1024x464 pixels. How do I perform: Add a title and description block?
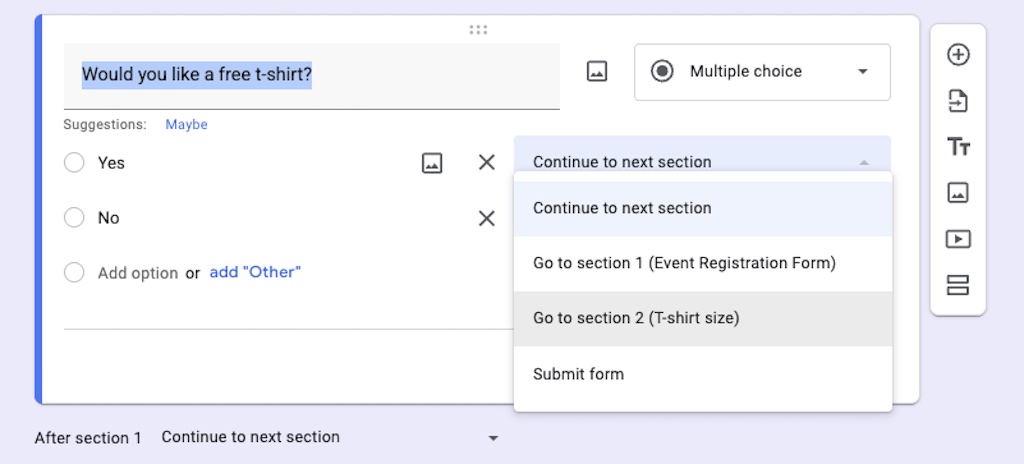(958, 147)
